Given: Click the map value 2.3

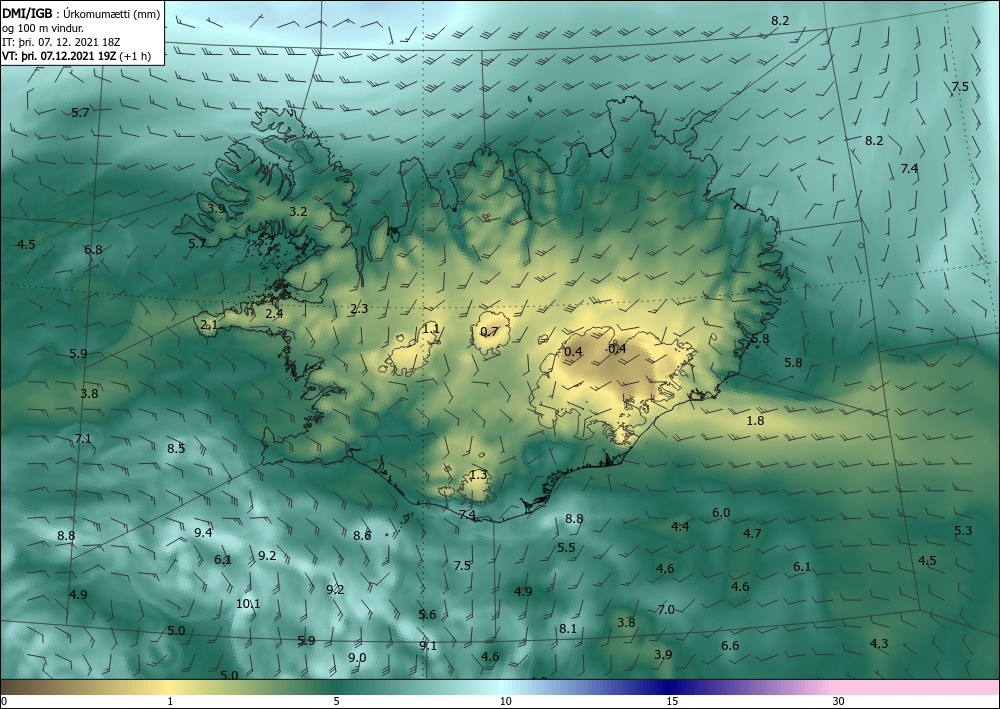Looking at the screenshot, I should 359,309.
